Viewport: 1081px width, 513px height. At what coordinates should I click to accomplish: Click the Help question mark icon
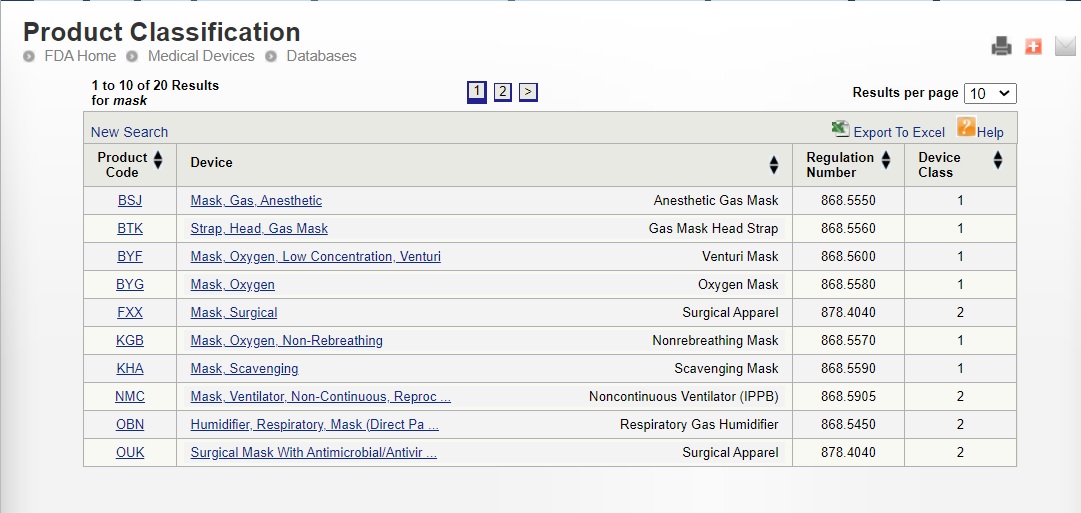pyautogui.click(x=965, y=127)
